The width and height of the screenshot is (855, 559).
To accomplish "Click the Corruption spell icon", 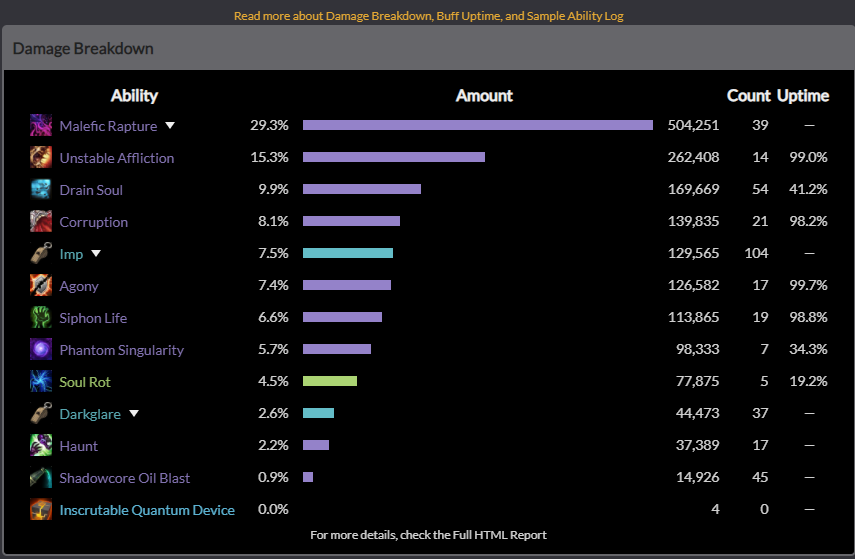I will click(x=41, y=222).
